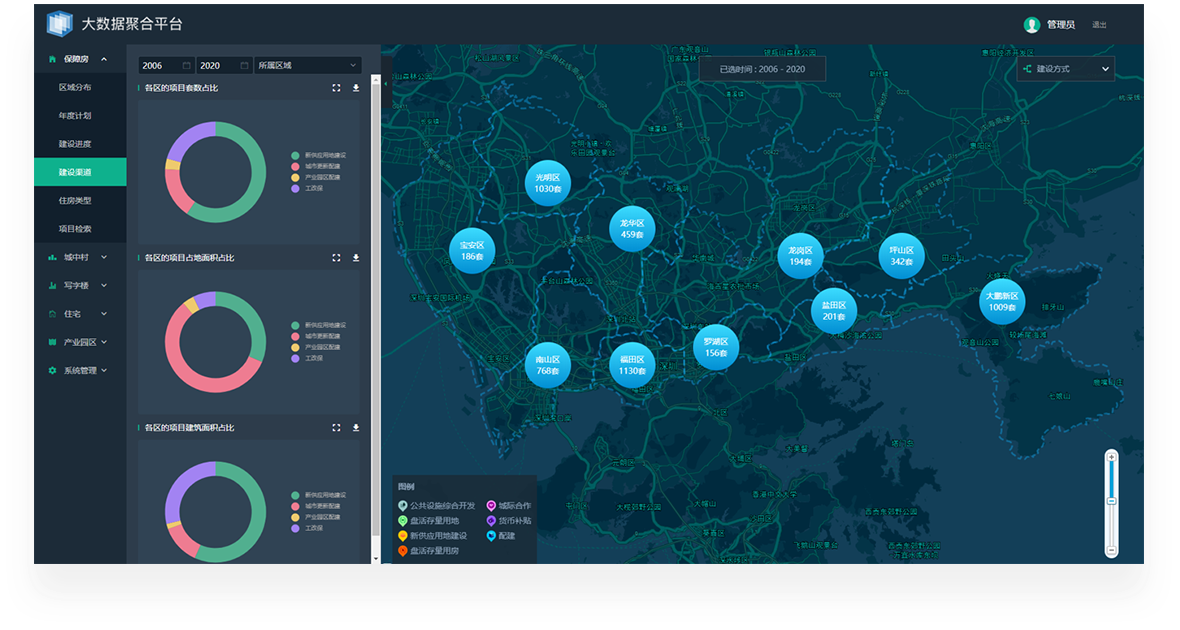Image resolution: width=1180 pixels, height=630 pixels.
Task: Click the 住宅 house icon
Action: tap(52, 314)
